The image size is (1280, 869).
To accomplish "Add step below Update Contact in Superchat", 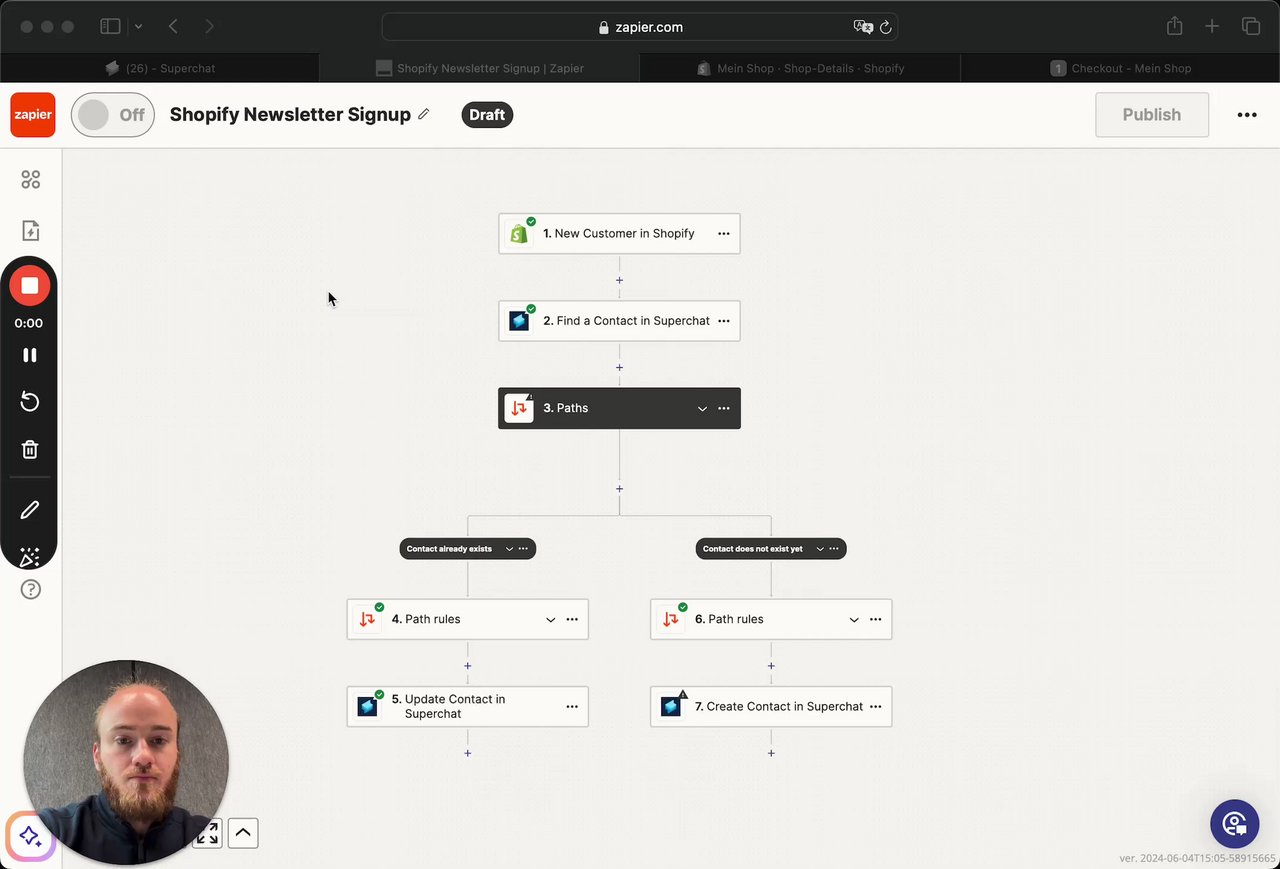I will click(468, 753).
